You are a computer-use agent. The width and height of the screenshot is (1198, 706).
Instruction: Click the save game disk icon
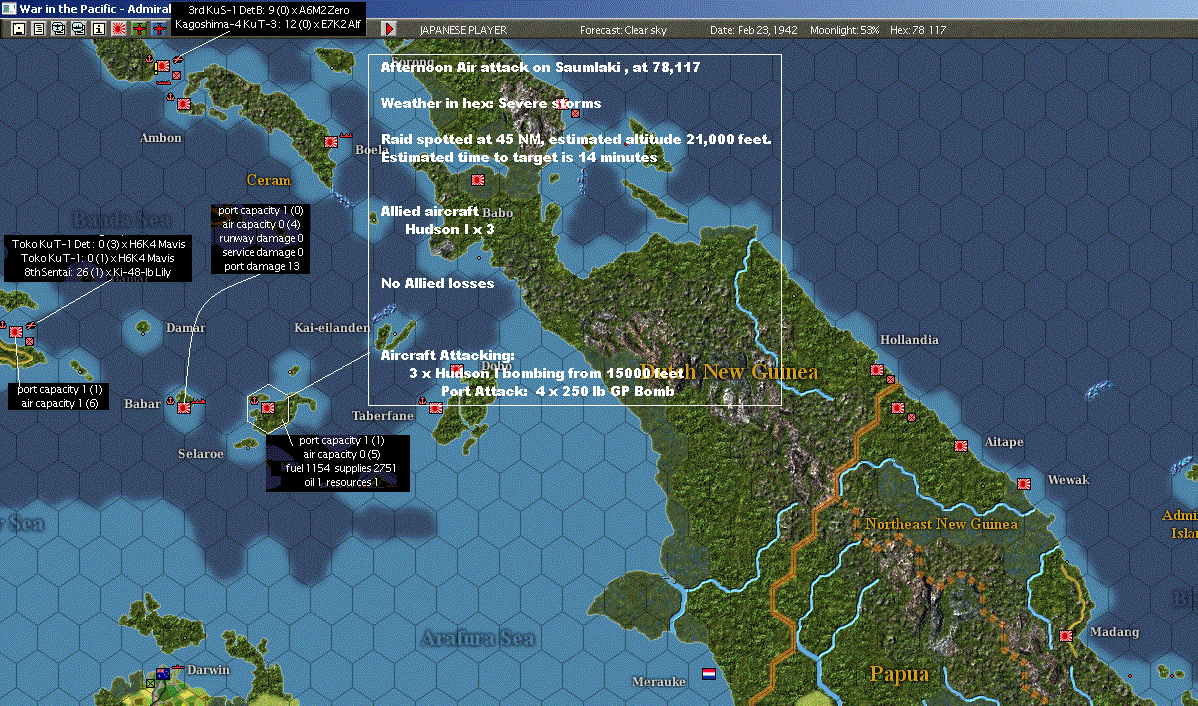[x=19, y=29]
